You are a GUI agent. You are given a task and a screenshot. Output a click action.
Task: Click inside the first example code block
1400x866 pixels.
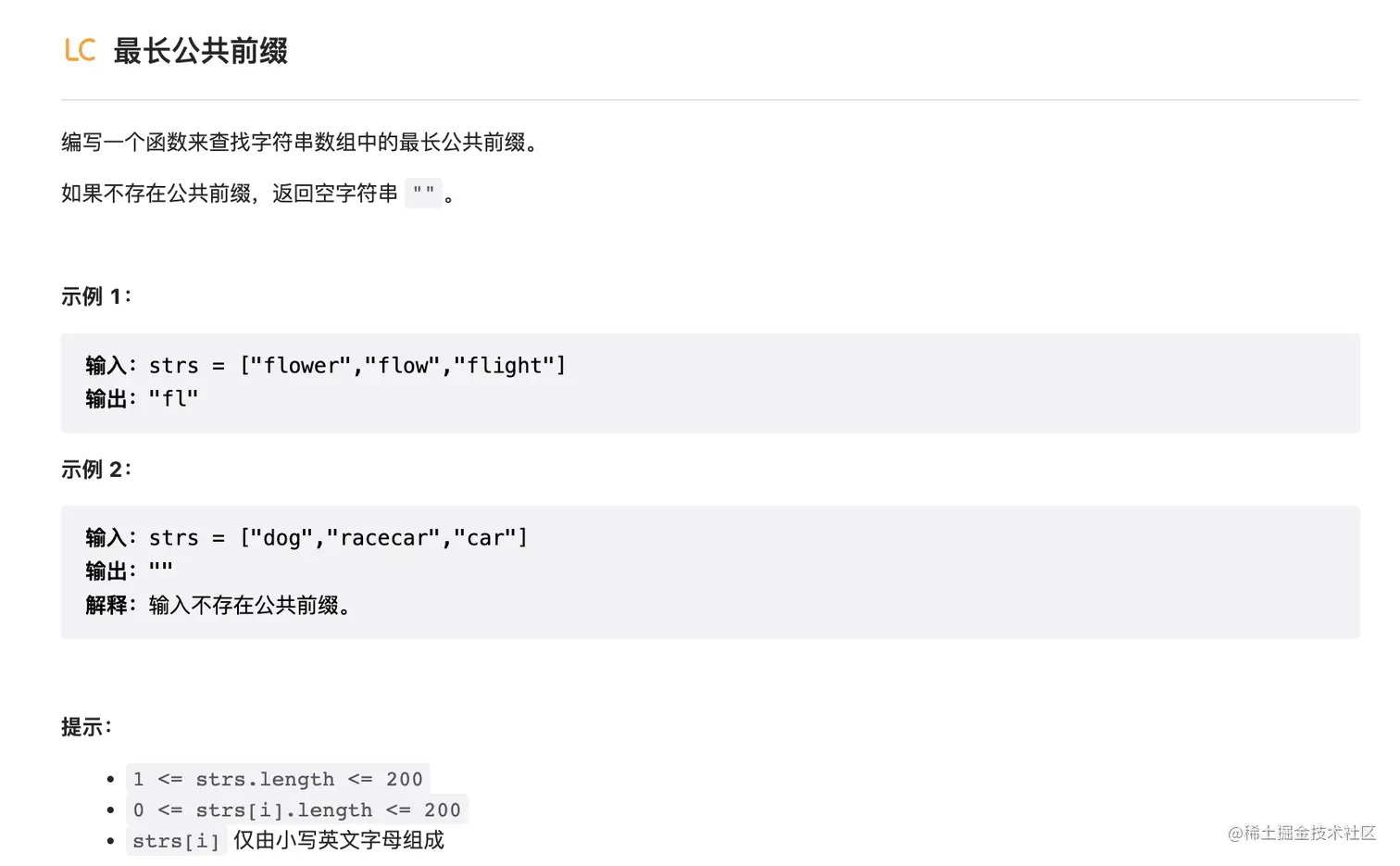[710, 383]
